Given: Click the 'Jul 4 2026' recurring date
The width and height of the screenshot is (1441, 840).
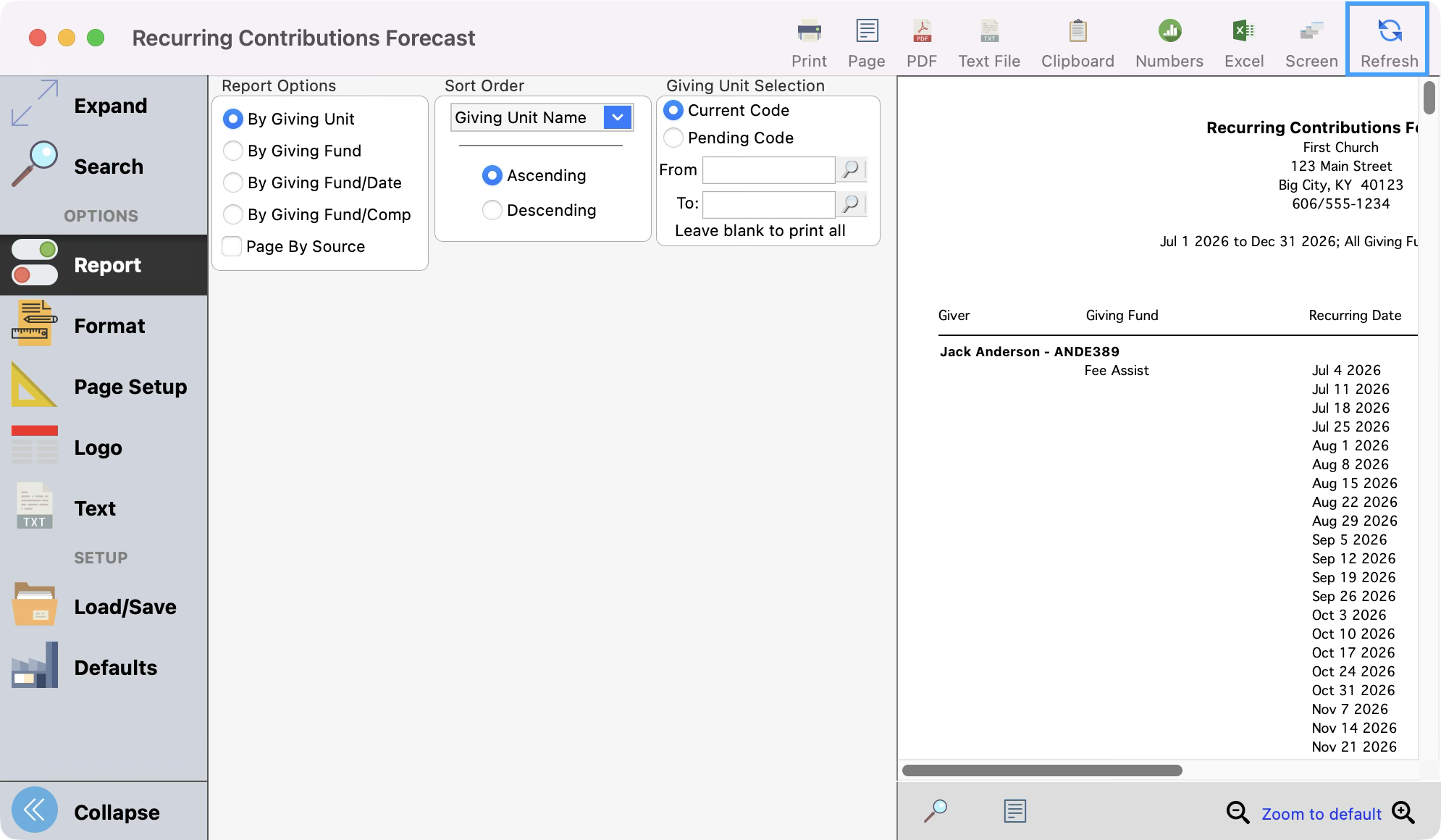Looking at the screenshot, I should click(x=1346, y=371).
